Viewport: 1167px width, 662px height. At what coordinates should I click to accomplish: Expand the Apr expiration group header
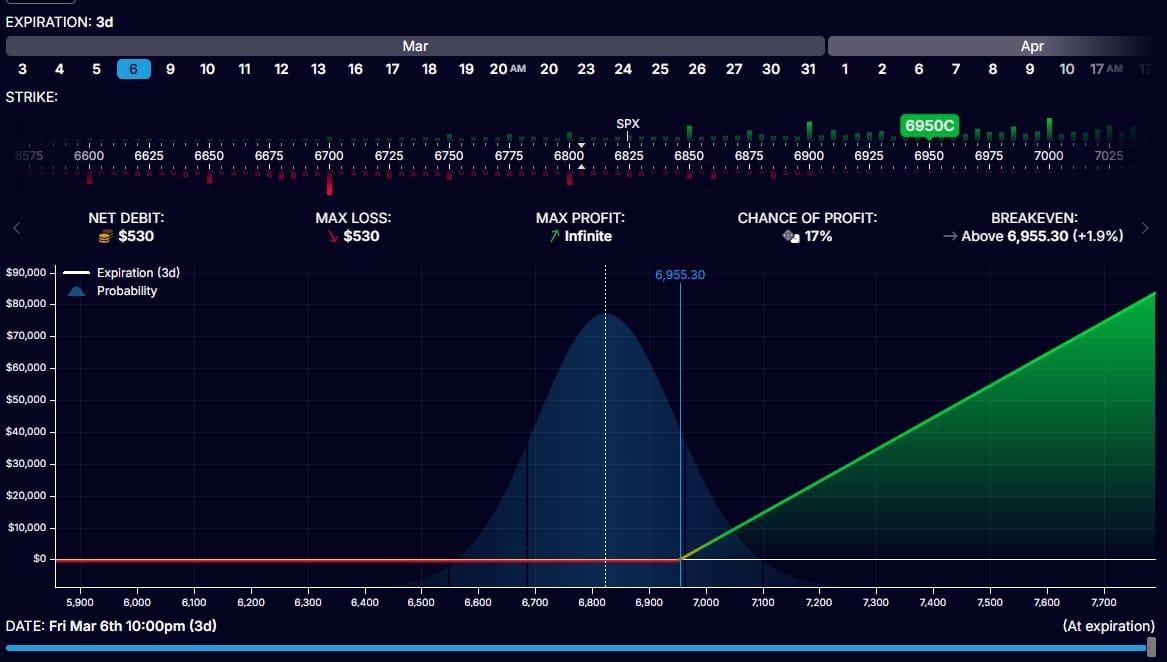click(x=1032, y=46)
